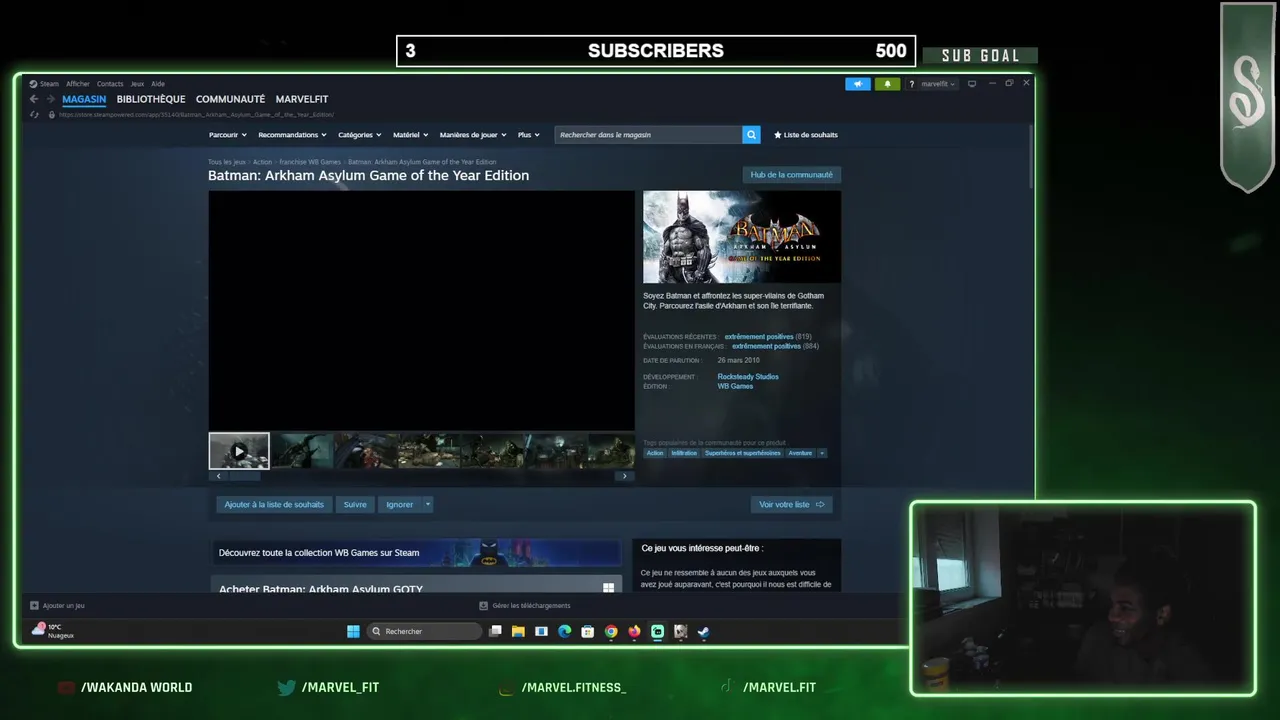
Task: Open the Aide menu
Action: (x=158, y=84)
